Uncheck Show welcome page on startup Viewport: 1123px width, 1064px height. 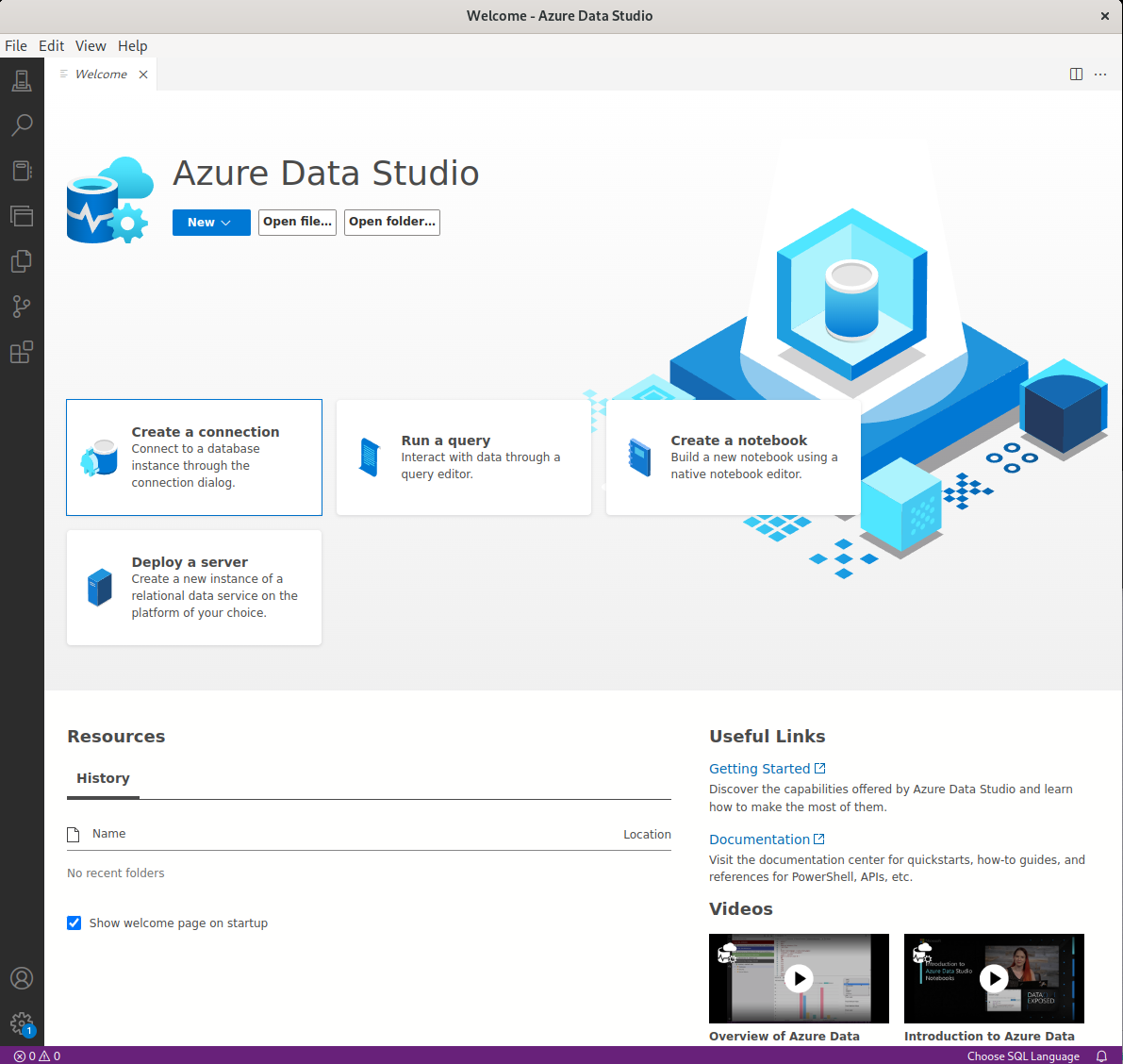(74, 923)
